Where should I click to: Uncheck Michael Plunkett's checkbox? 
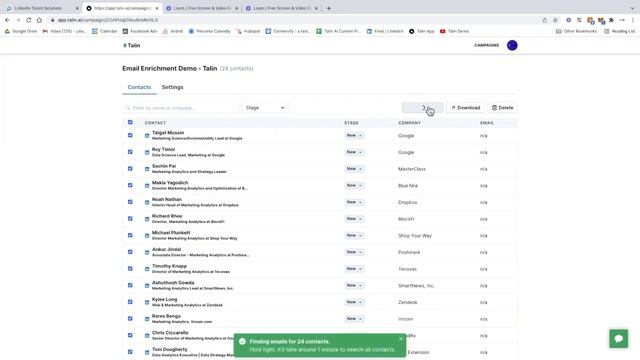click(130, 236)
